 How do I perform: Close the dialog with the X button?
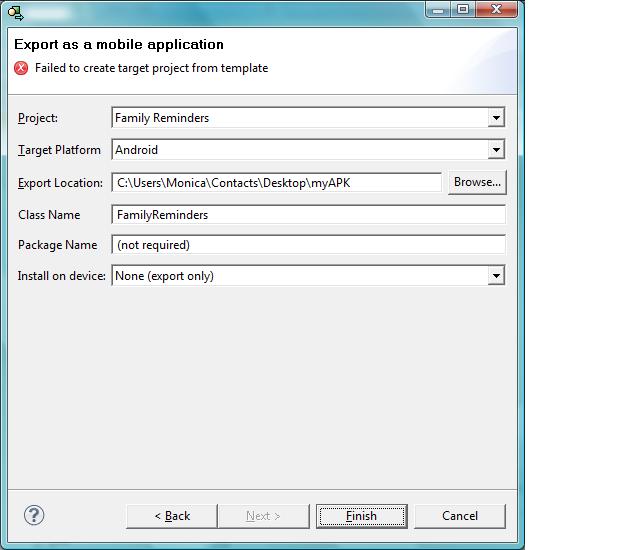[497, 9]
